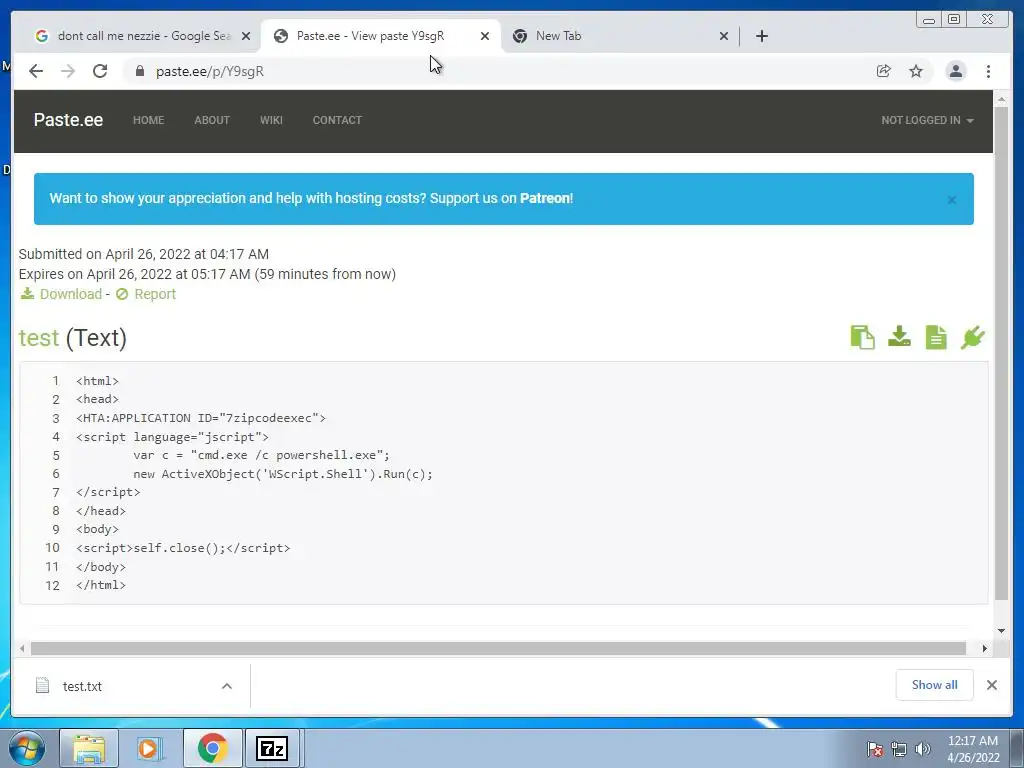Open ABOUT in Paste.ee navbar
The height and width of the screenshot is (768, 1024).
(212, 120)
